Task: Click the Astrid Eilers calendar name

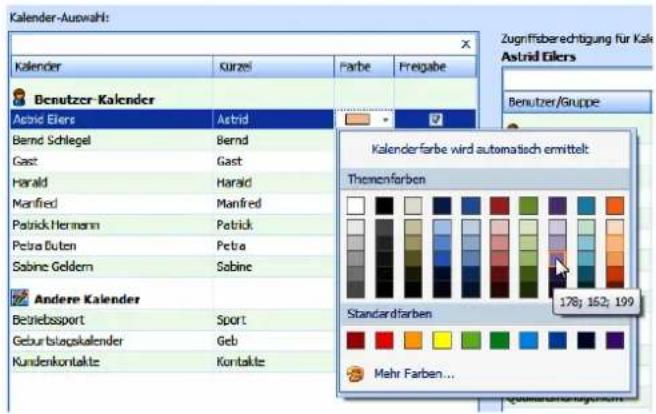Action: (x=44, y=120)
